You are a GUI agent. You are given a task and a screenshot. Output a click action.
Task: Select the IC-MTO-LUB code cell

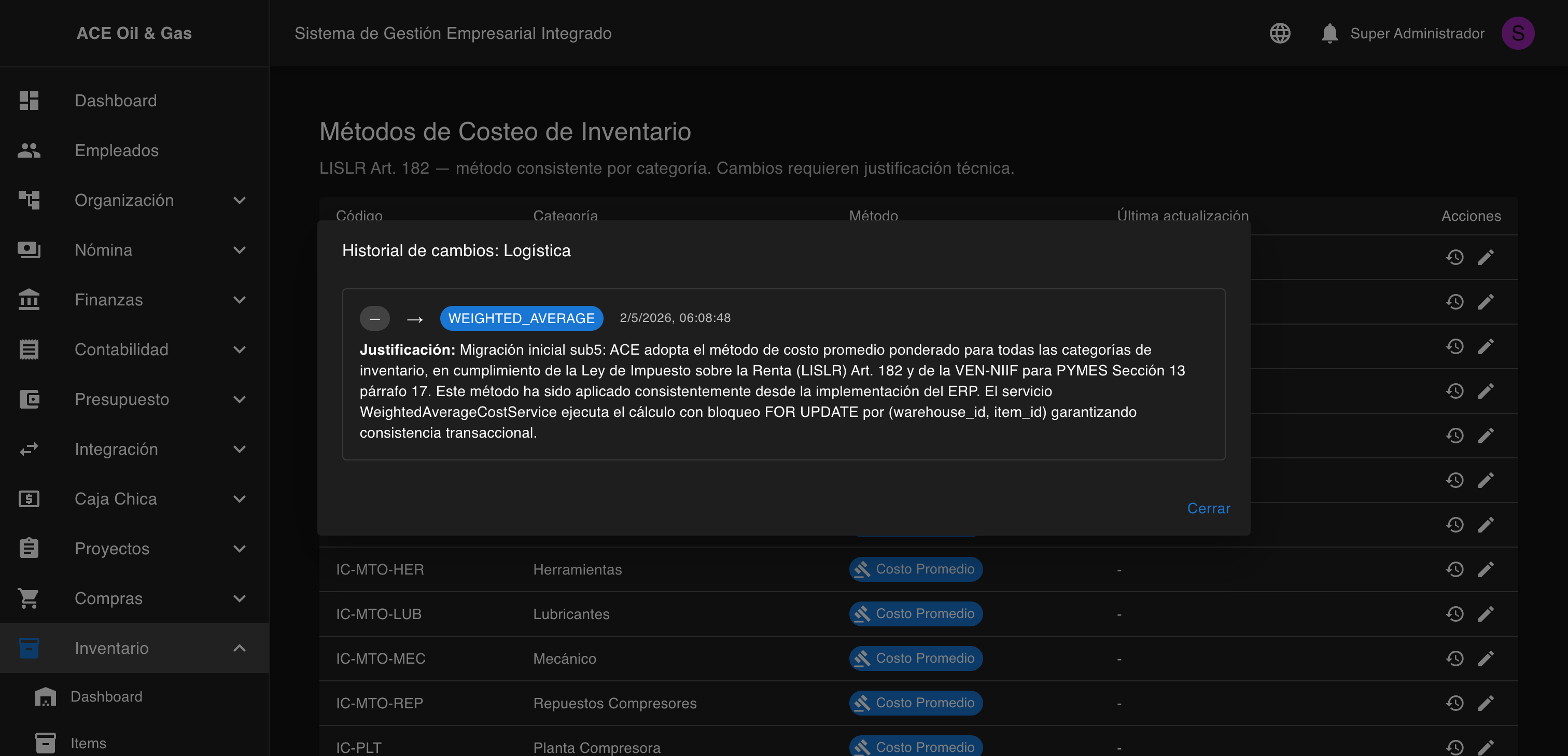click(379, 614)
